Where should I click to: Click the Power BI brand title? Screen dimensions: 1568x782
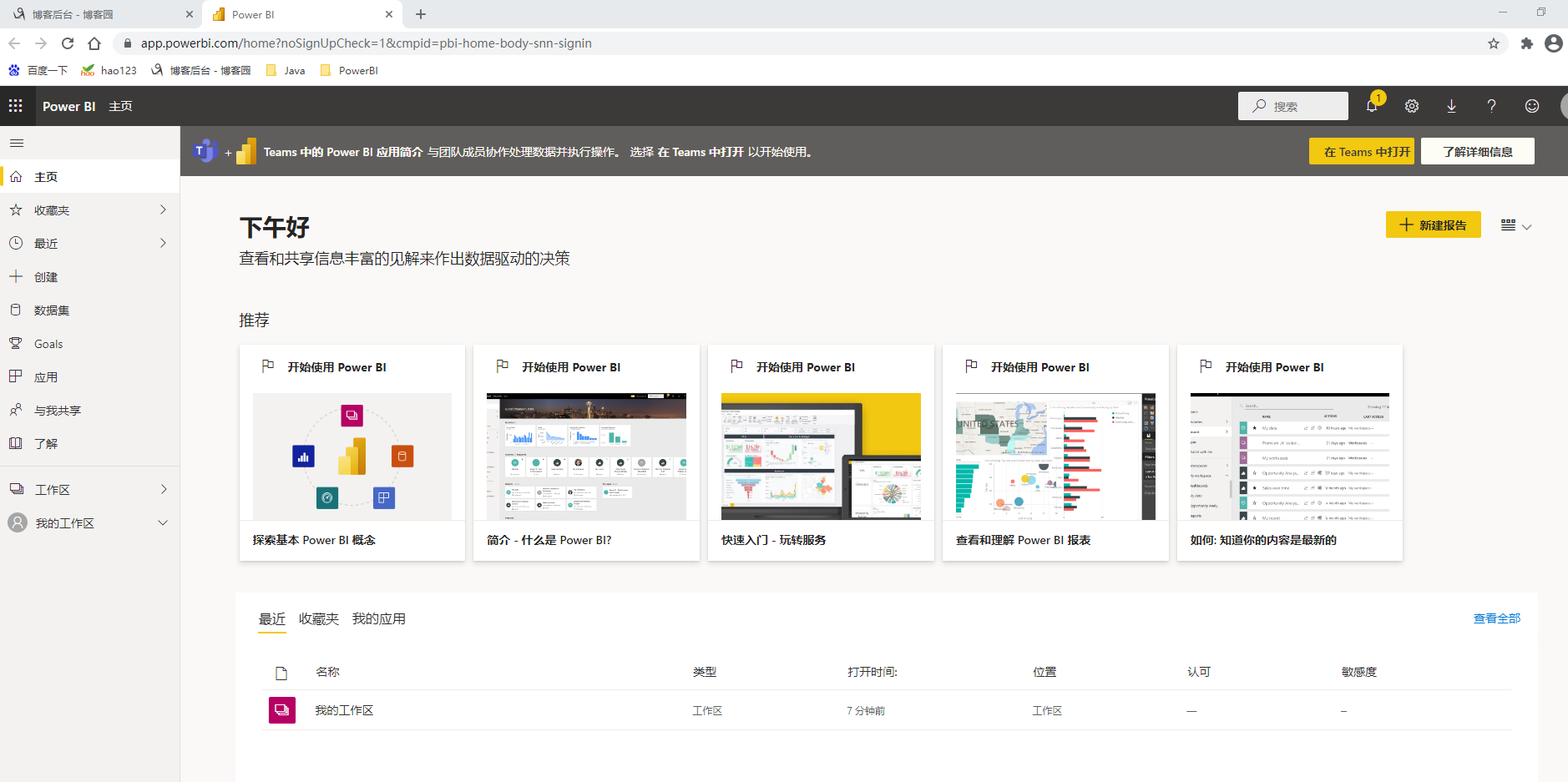69,106
